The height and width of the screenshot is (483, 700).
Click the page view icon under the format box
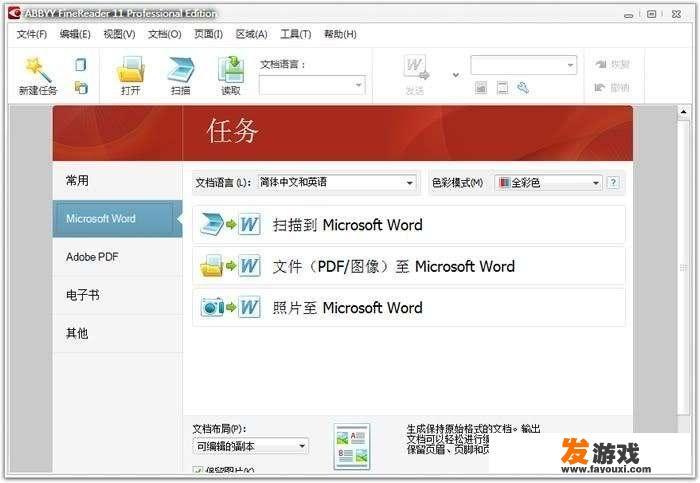(x=502, y=87)
